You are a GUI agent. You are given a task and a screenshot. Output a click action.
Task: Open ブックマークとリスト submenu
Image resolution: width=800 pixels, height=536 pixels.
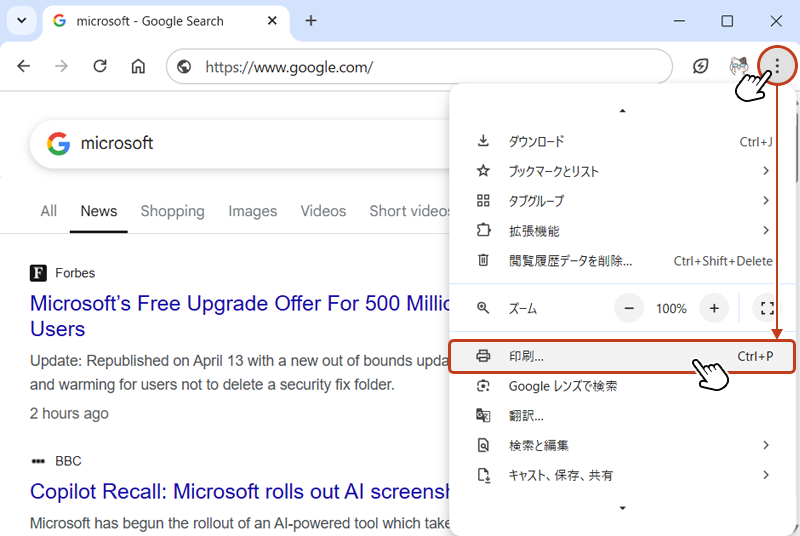pos(622,171)
